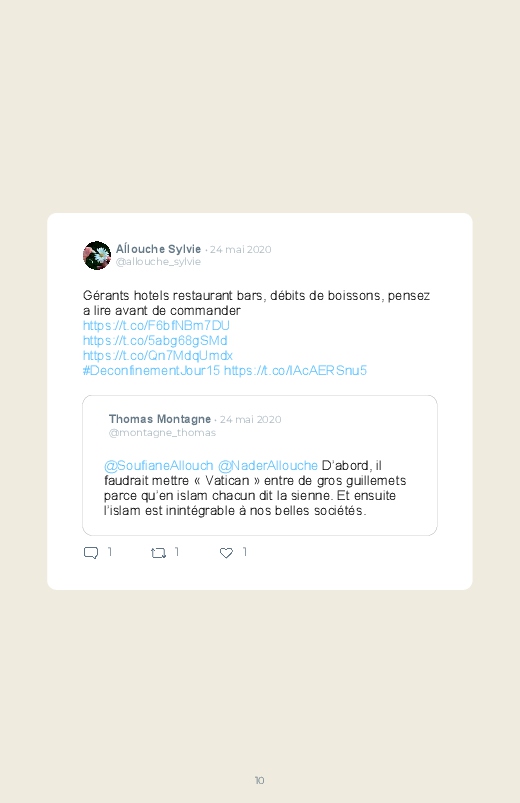This screenshot has height=803, width=520.
Task: Click the retweet arrows icon
Action: tap(158, 553)
